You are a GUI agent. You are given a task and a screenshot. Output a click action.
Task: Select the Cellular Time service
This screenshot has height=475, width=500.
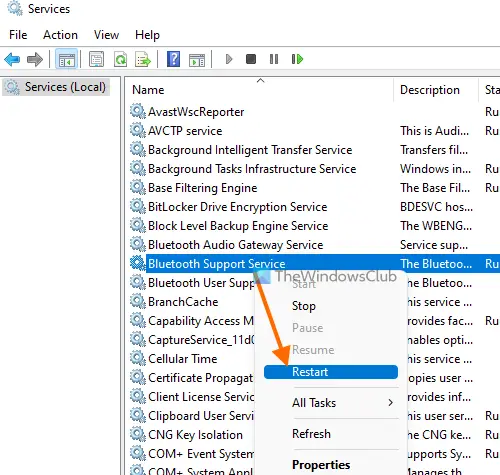pyautogui.click(x=182, y=359)
